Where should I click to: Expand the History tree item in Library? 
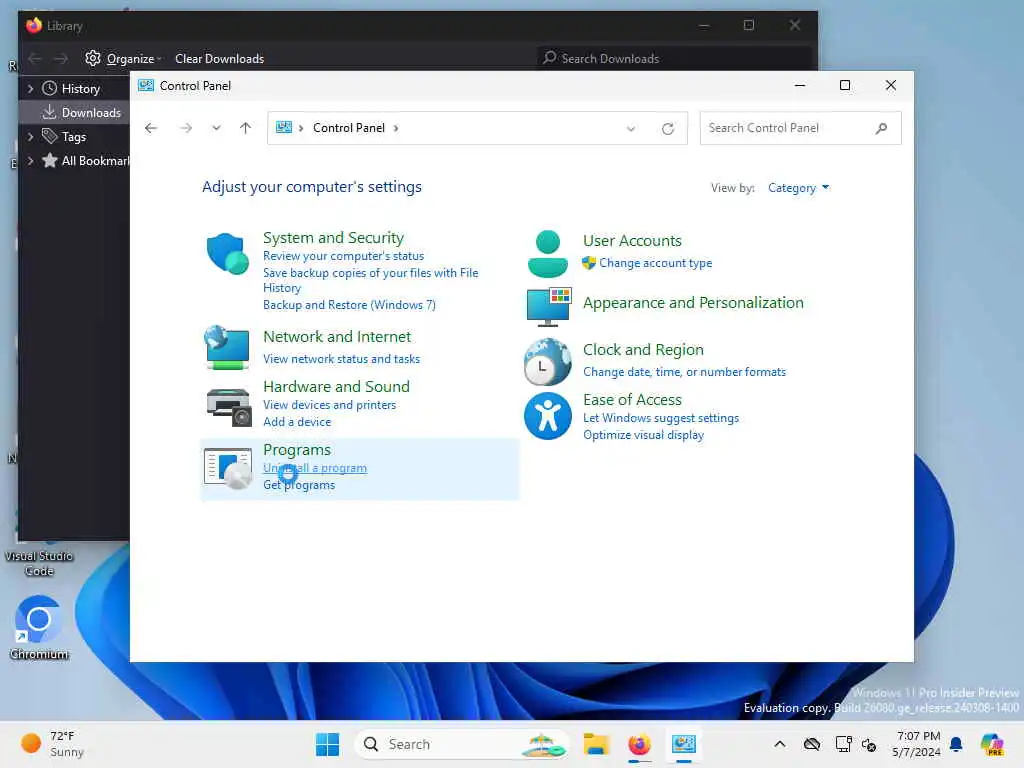pyautogui.click(x=30, y=88)
